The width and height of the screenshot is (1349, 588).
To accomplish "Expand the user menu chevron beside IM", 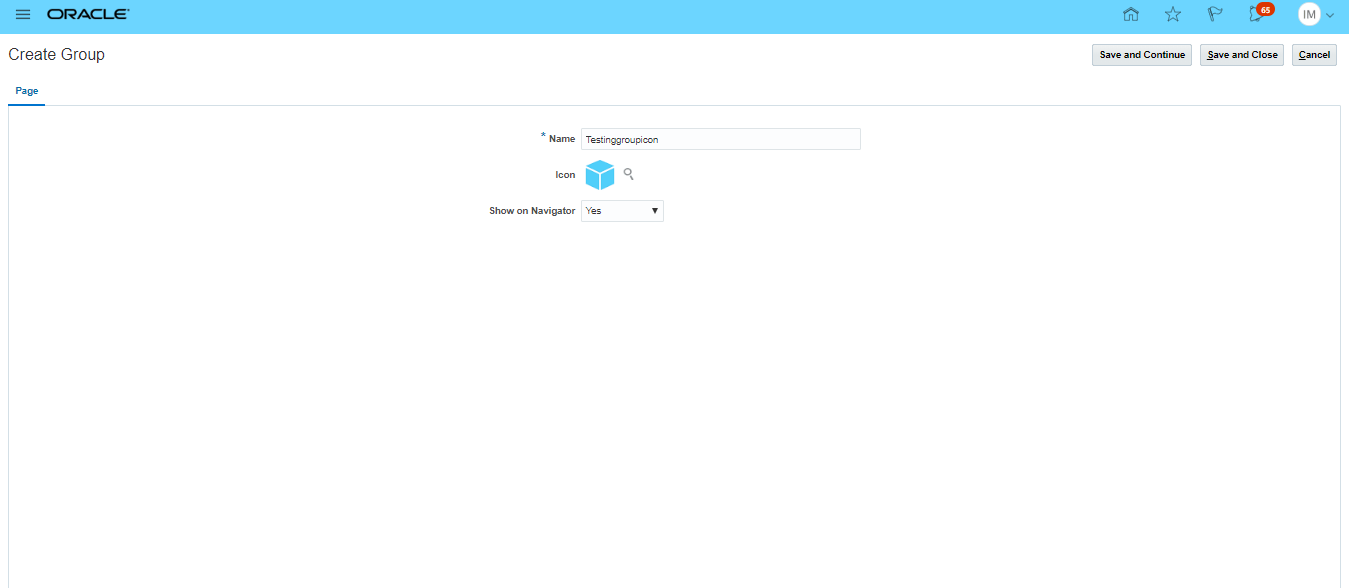I will [x=1330, y=16].
